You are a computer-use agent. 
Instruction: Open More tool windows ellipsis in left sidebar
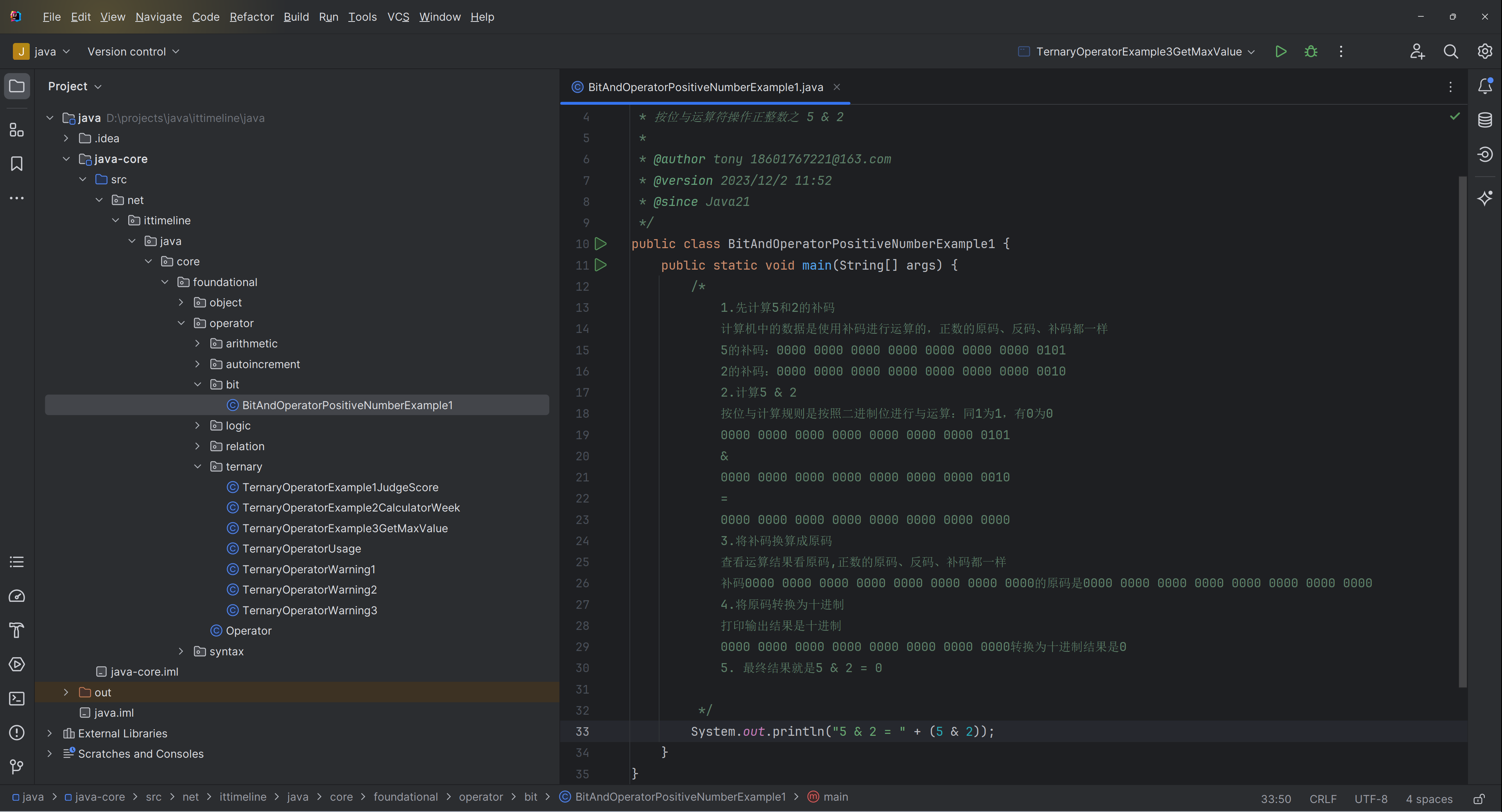click(17, 198)
